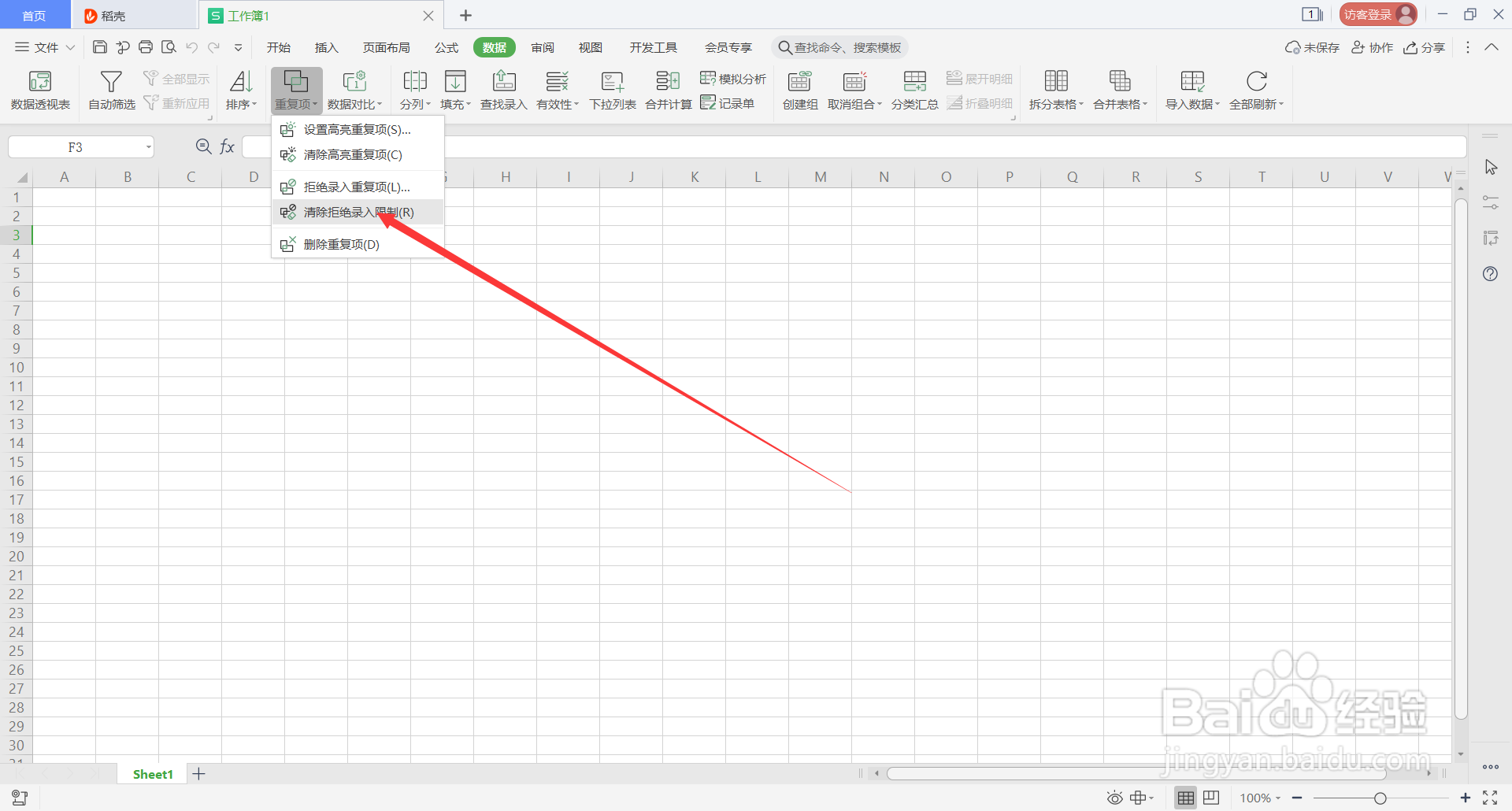Enter full screen mode from status bar
The image size is (1512, 811).
[1490, 798]
